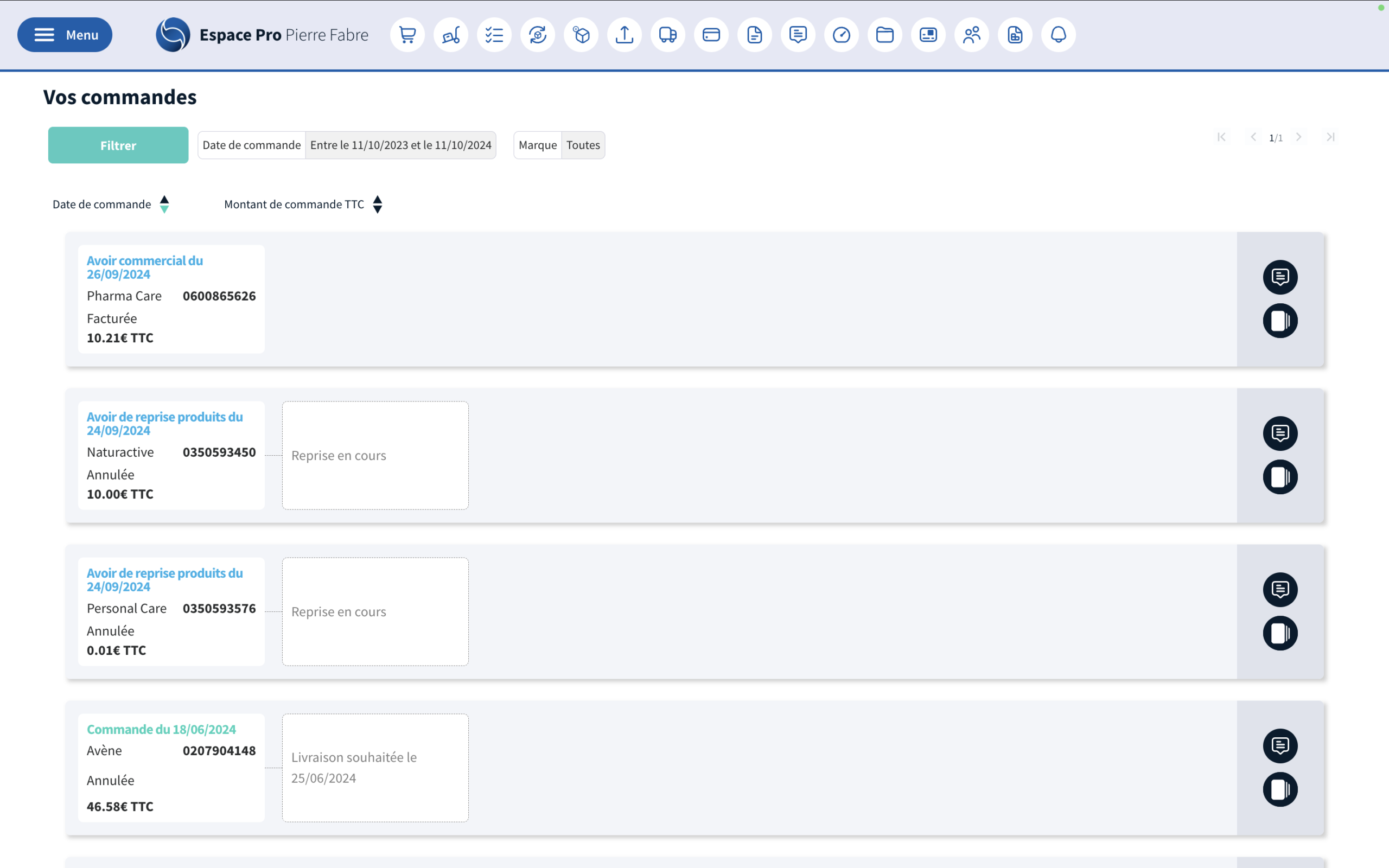This screenshot has height=868, width=1389.
Task: Click the Filtrer button
Action: point(118,145)
